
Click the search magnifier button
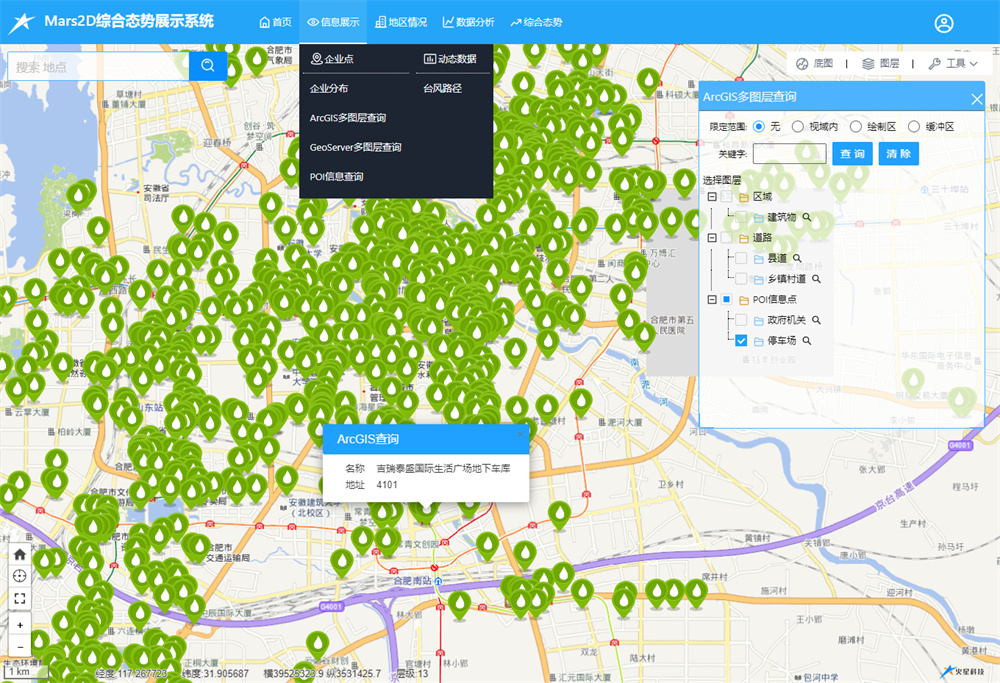pyautogui.click(x=208, y=66)
